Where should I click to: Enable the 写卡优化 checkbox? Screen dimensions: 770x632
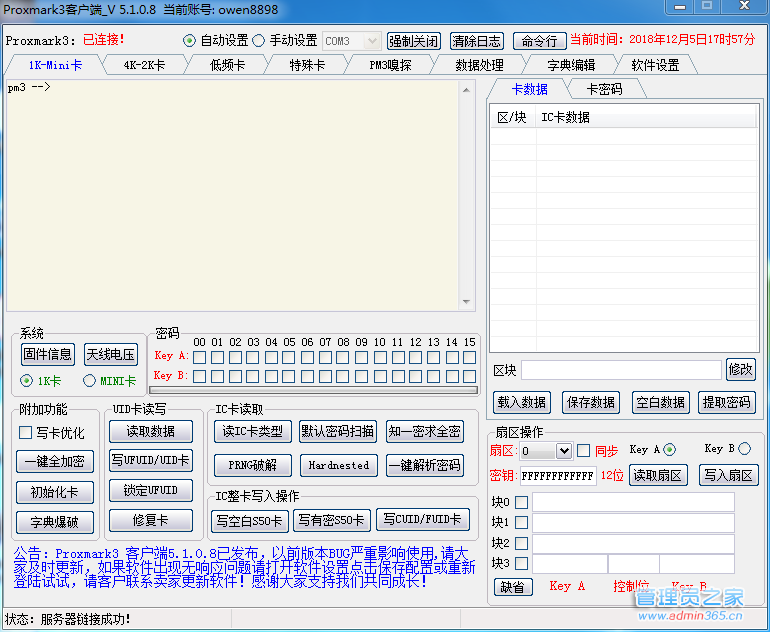25,433
